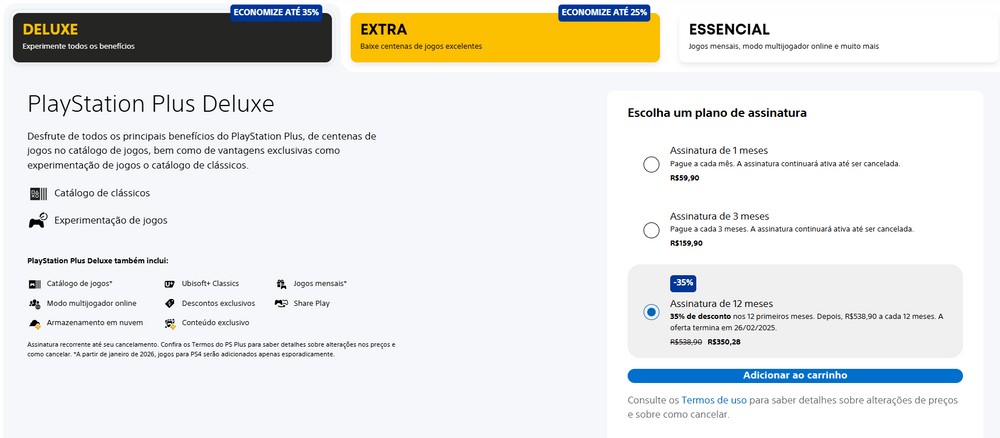Click the Experimentação de jogos controller icon
Image resolution: width=1000 pixels, height=438 pixels.
click(x=37, y=220)
